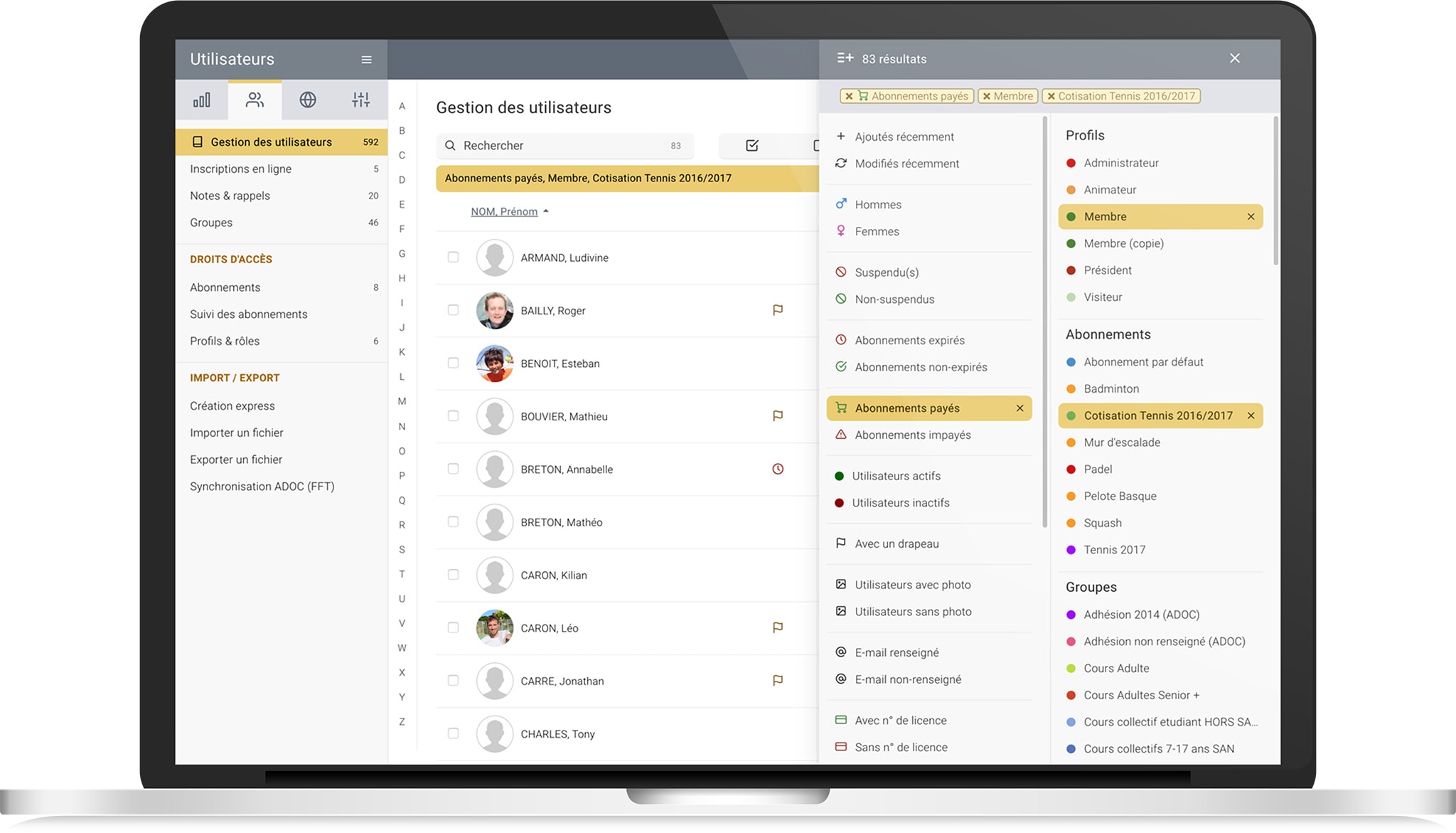Screen dimensions: 1456x833
Task: Select the red Administrateur profile dot
Action: [x=1071, y=164]
